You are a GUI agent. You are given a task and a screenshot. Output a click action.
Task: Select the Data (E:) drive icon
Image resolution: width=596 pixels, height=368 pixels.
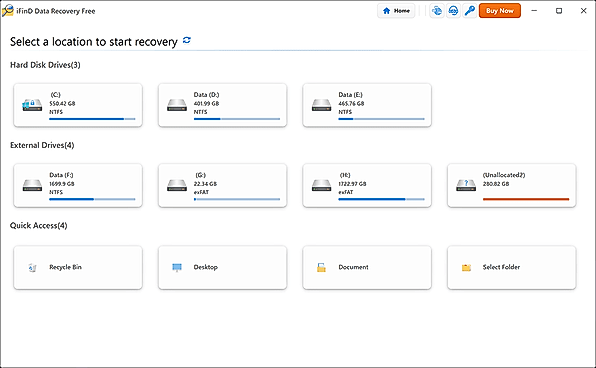pos(322,105)
